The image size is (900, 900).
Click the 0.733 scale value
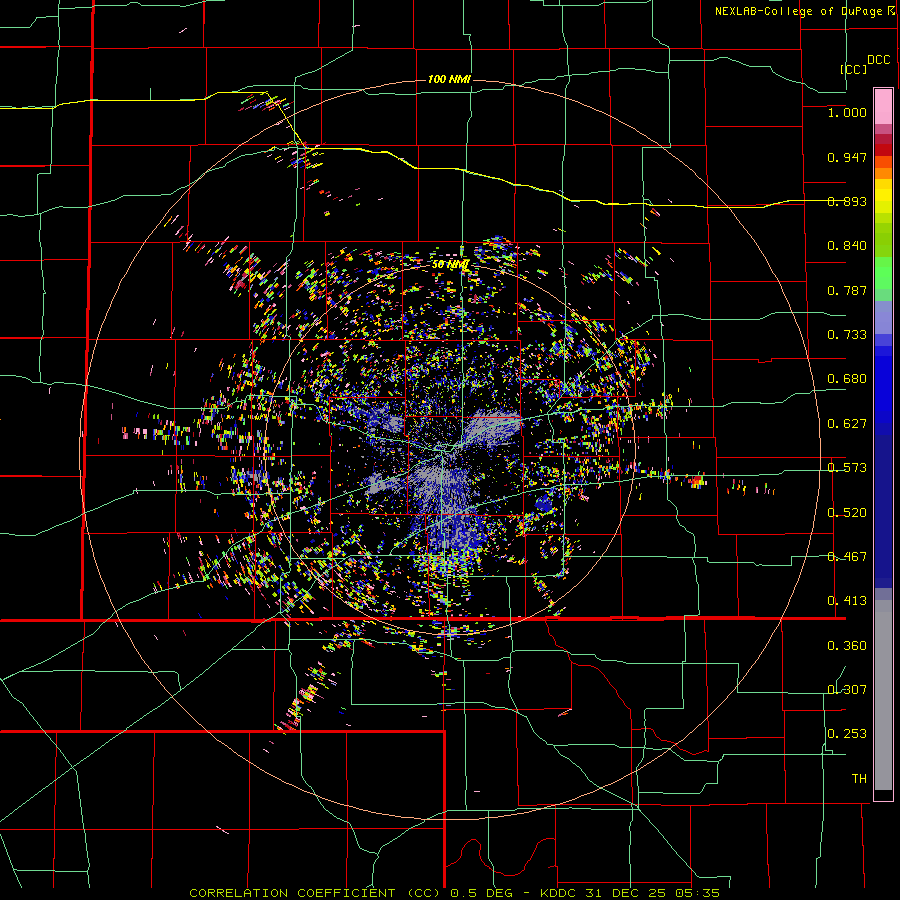pos(847,335)
